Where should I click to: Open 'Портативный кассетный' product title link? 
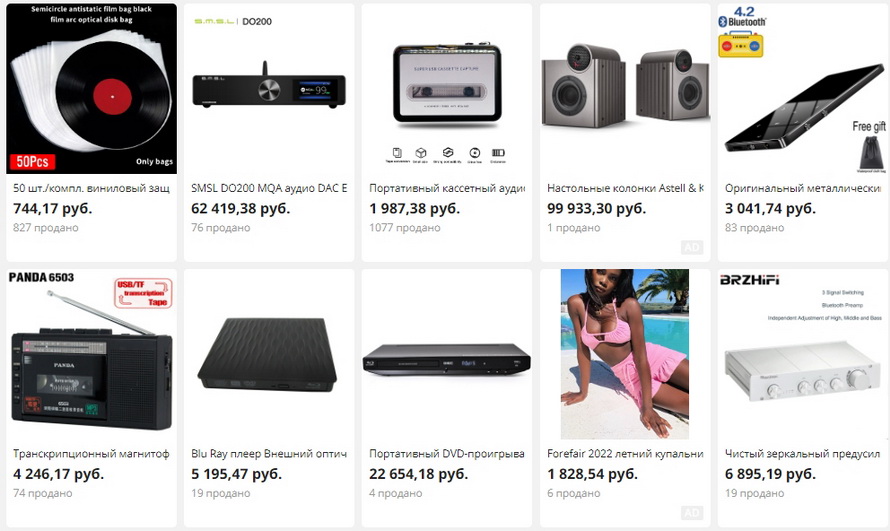pyautogui.click(x=447, y=188)
